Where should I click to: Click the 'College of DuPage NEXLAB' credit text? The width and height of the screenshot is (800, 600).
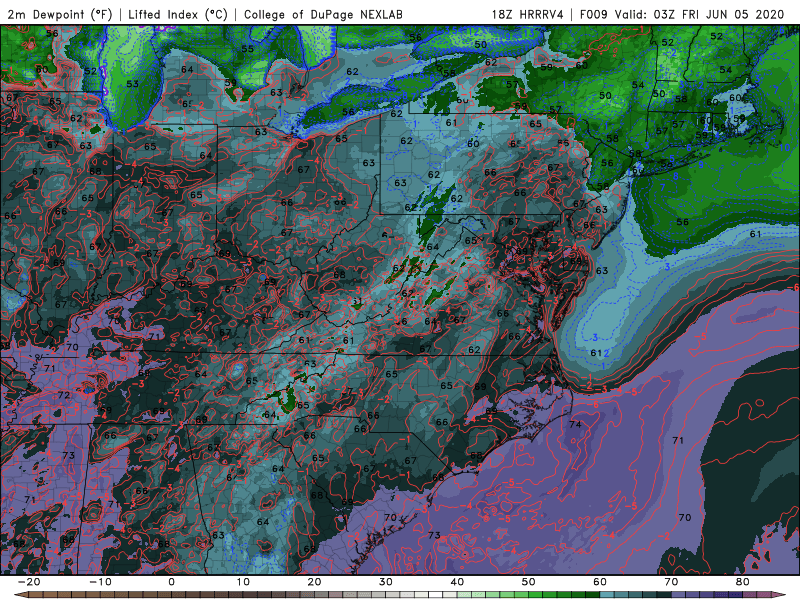pyautogui.click(x=323, y=14)
